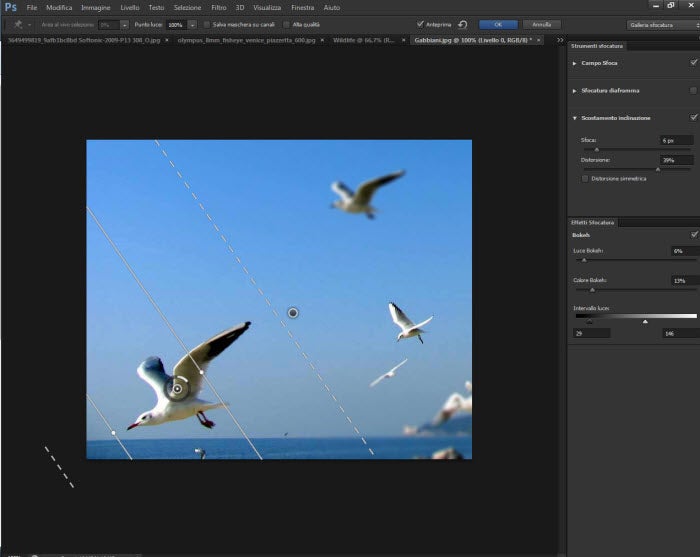Click the Distorsione slider handle
Screen dimensions: 700x557
point(657,169)
